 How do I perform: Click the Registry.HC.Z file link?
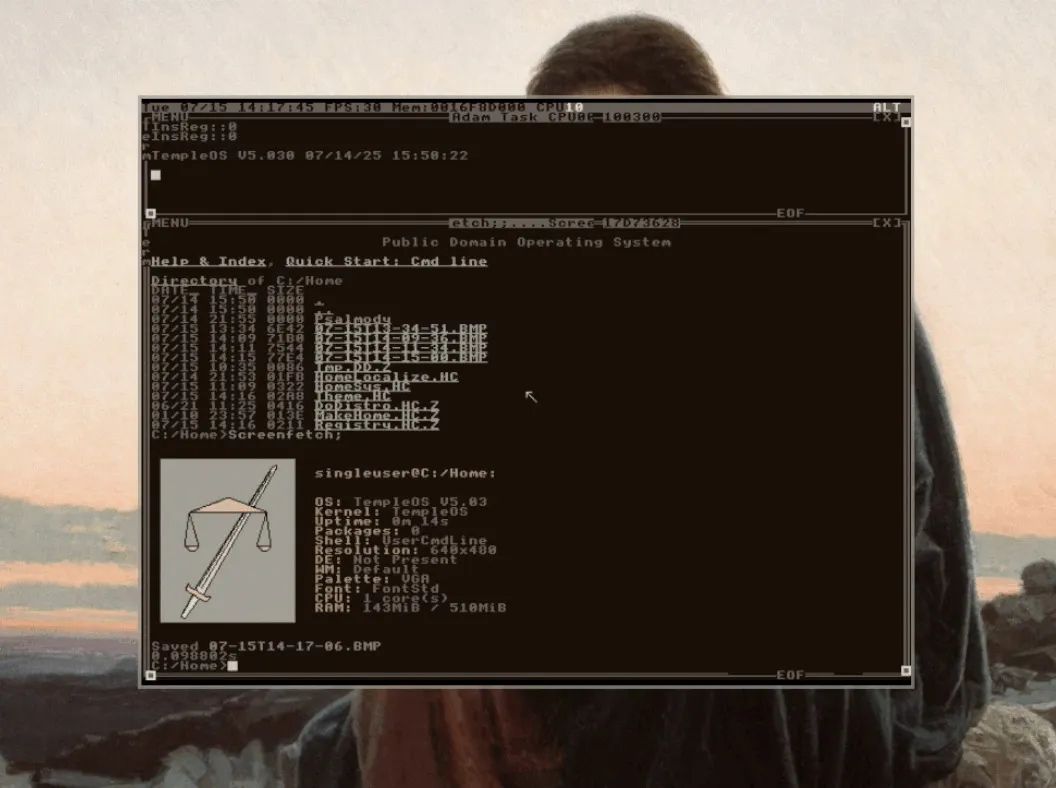(376, 425)
